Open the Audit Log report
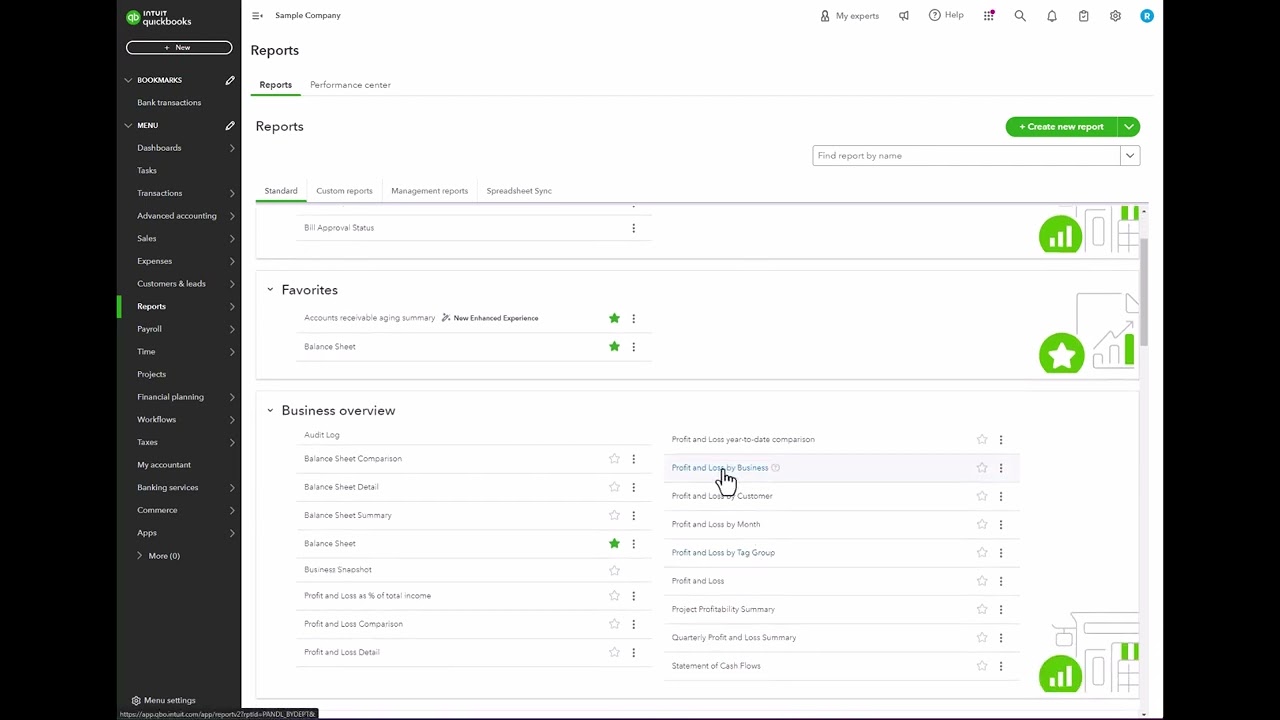1280x720 pixels. point(322,435)
